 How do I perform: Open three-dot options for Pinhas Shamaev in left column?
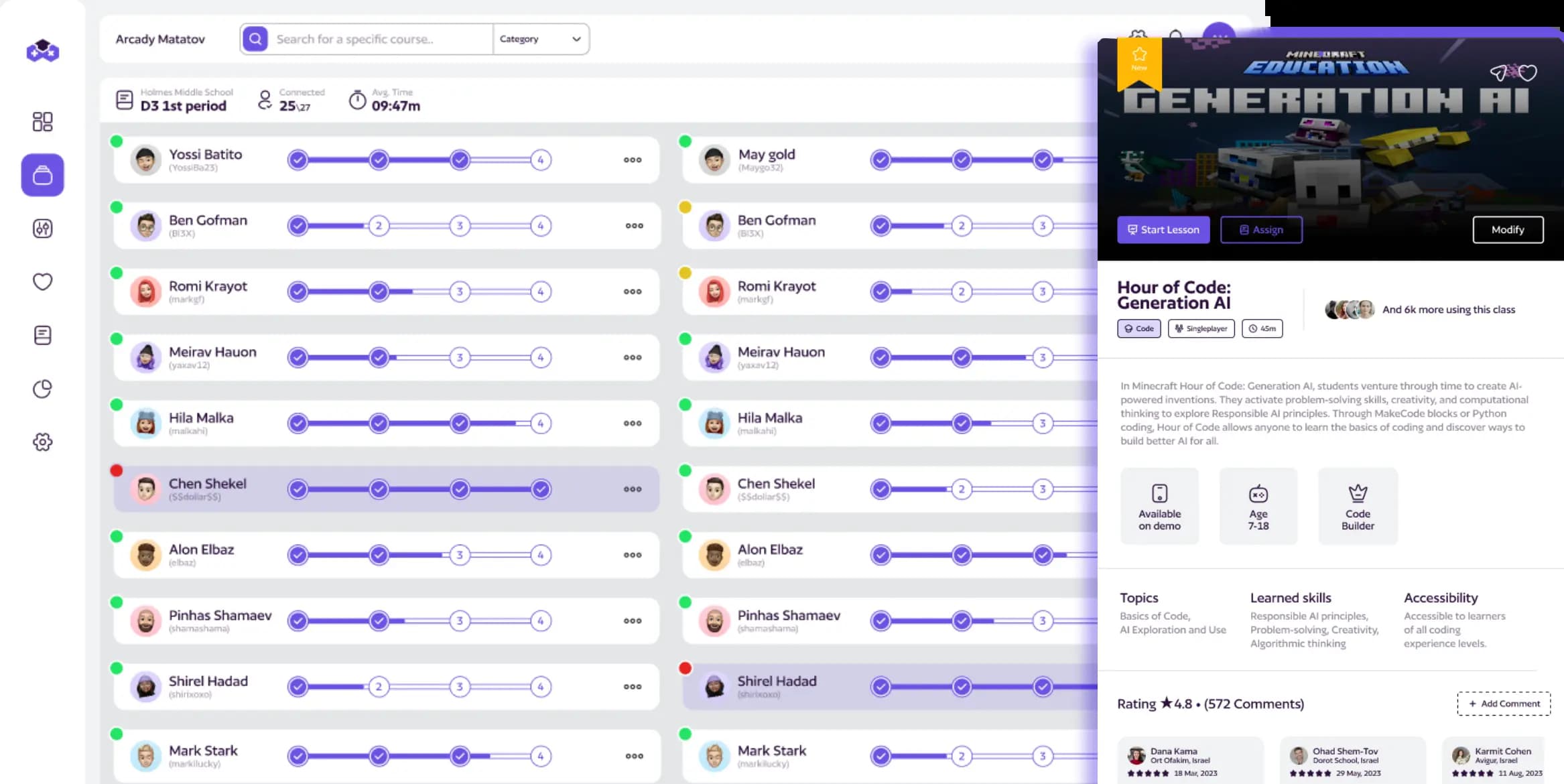point(633,620)
